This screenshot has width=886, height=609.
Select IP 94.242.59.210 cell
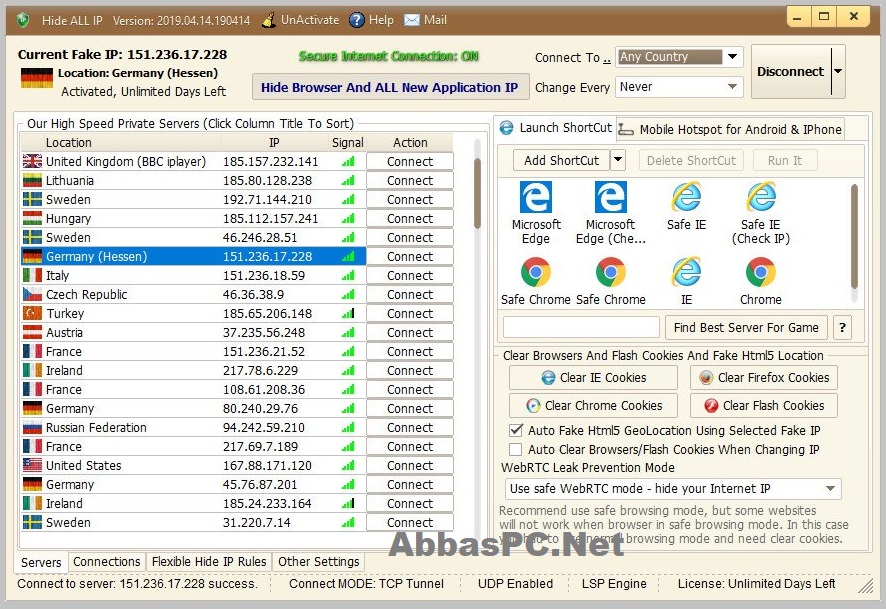pos(274,428)
